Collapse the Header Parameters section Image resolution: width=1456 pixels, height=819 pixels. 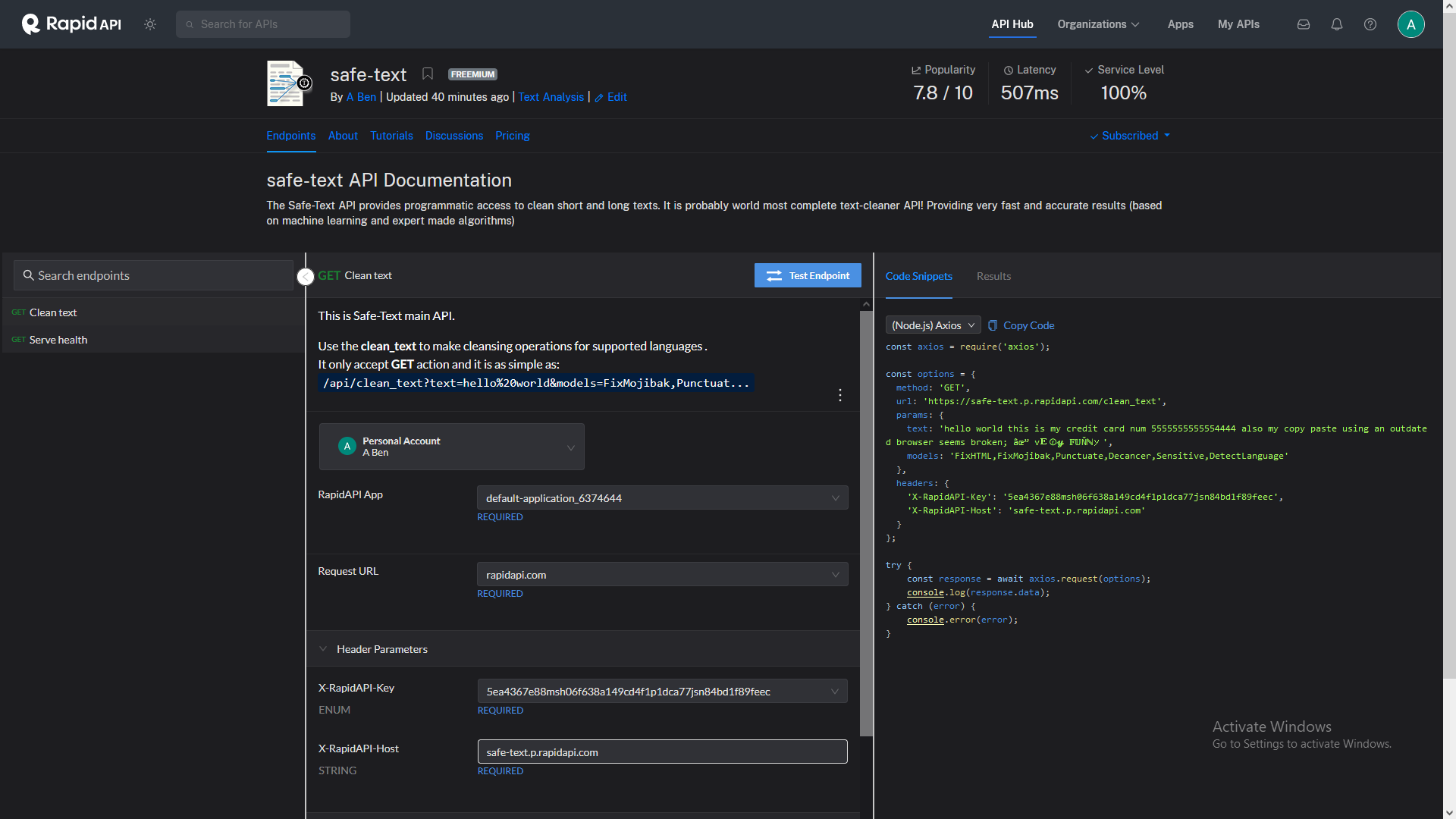[x=323, y=649]
